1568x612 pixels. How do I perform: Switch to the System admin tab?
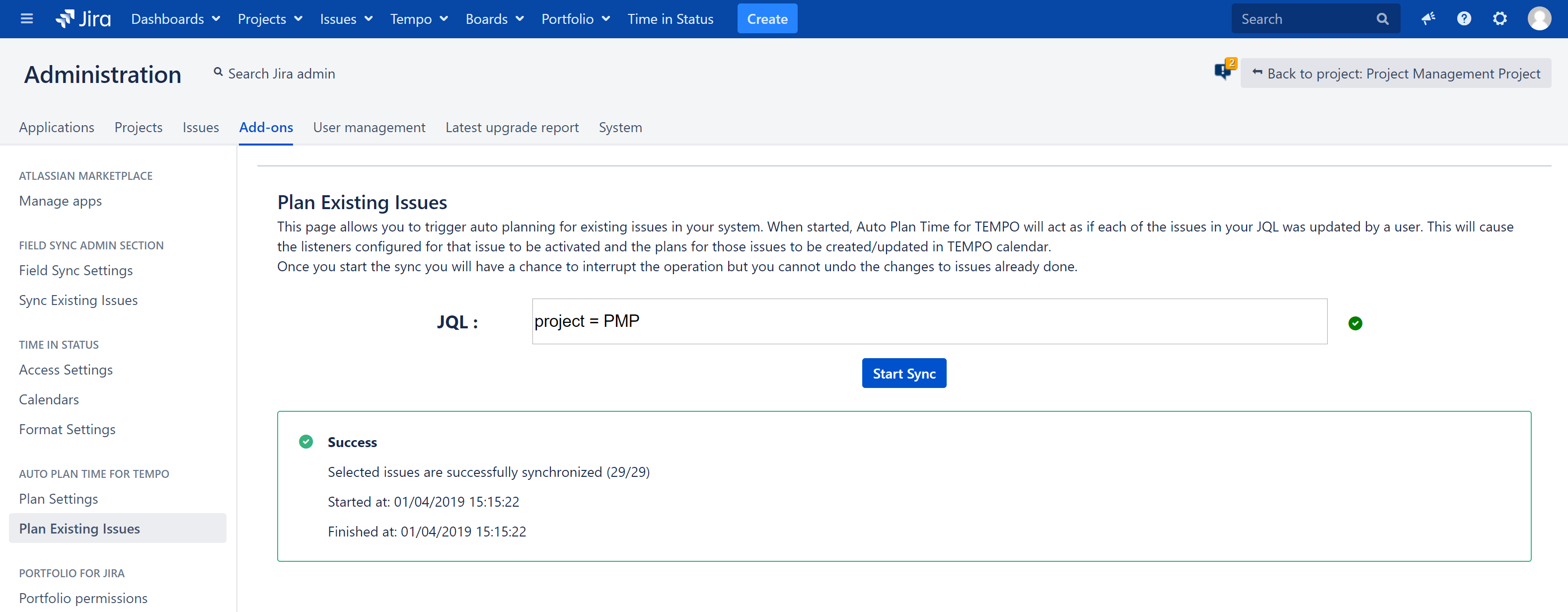(x=620, y=127)
